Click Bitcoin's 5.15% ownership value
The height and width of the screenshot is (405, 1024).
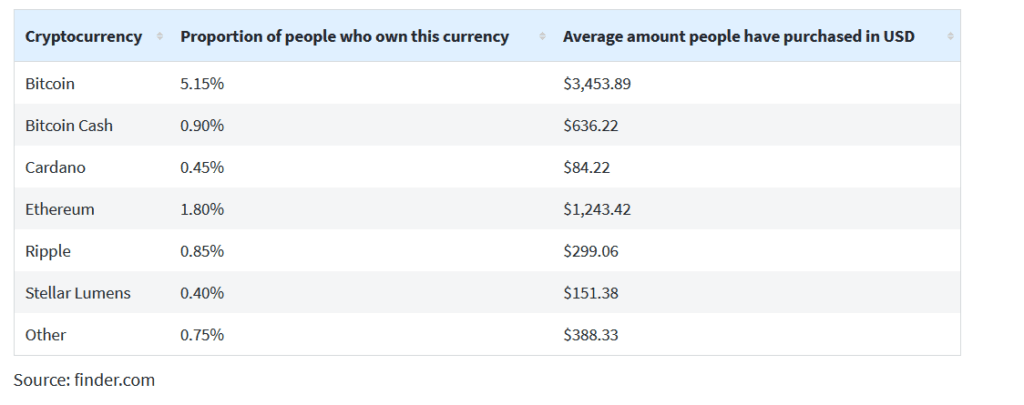(x=202, y=84)
